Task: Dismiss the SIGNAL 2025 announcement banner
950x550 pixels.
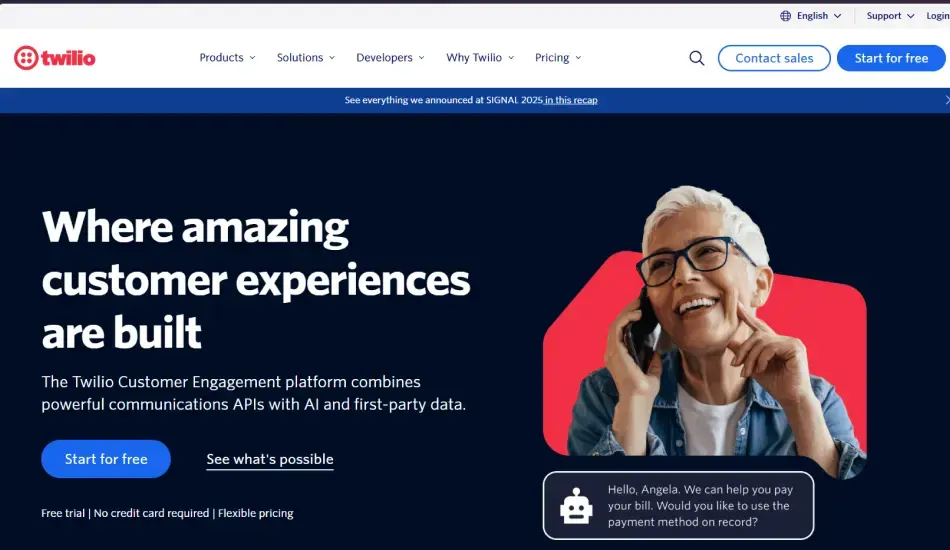Action: click(946, 100)
